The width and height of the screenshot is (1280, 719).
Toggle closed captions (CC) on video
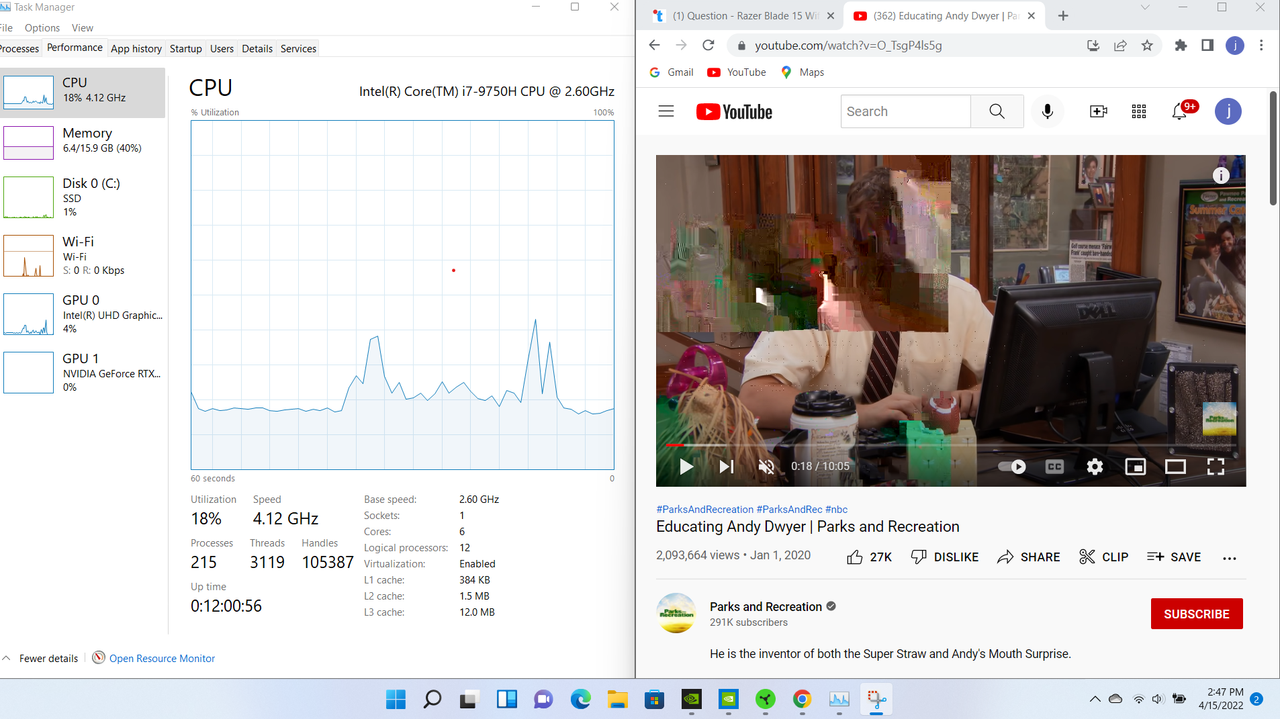click(1054, 467)
